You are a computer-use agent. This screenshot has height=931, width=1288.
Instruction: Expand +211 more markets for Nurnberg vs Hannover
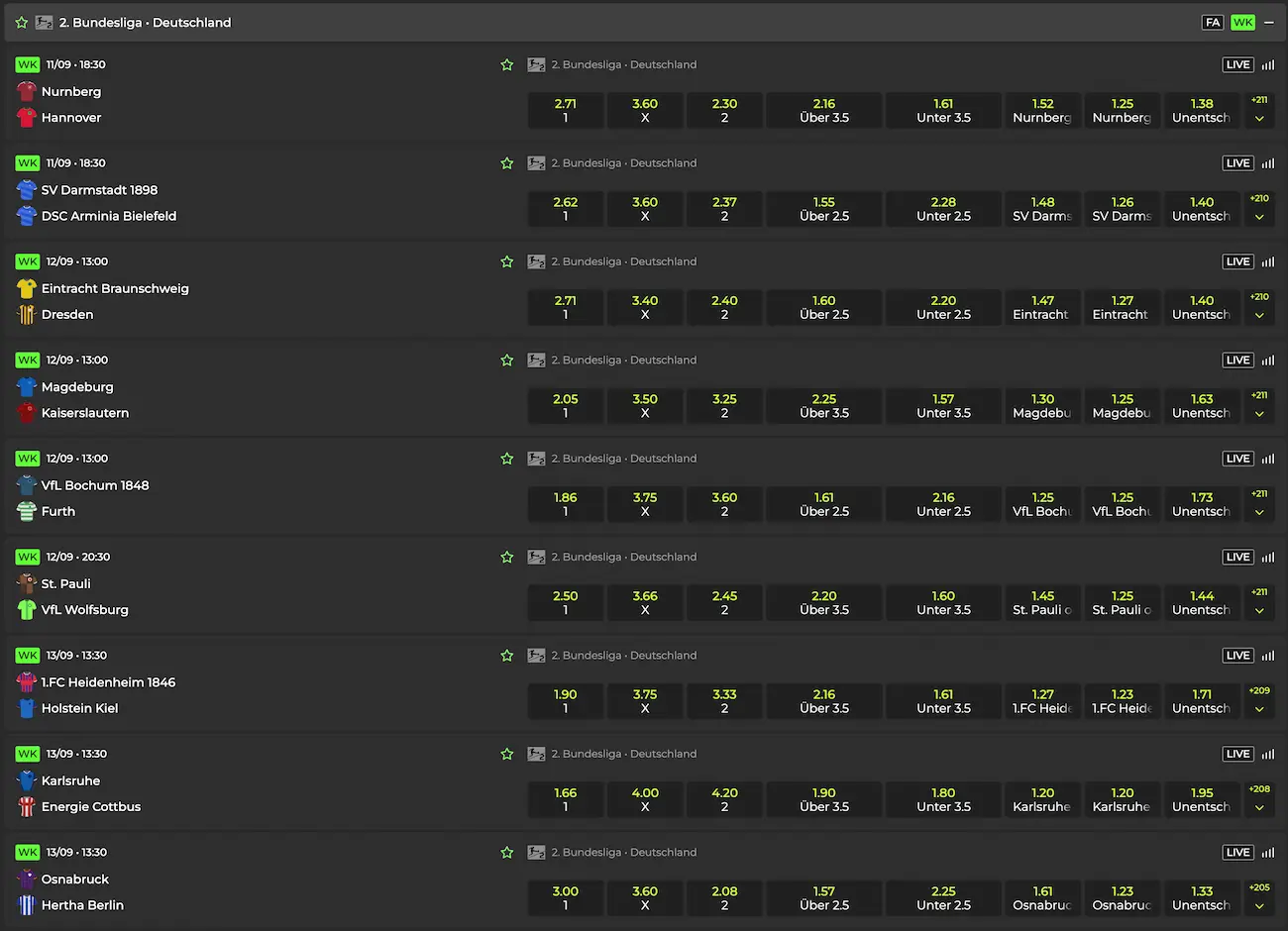[1259, 110]
